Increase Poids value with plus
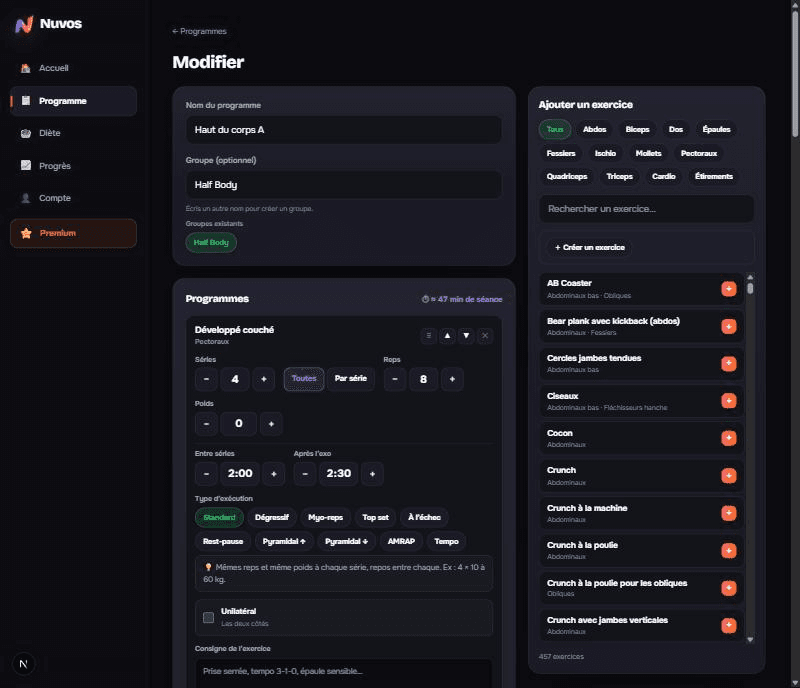 point(271,424)
